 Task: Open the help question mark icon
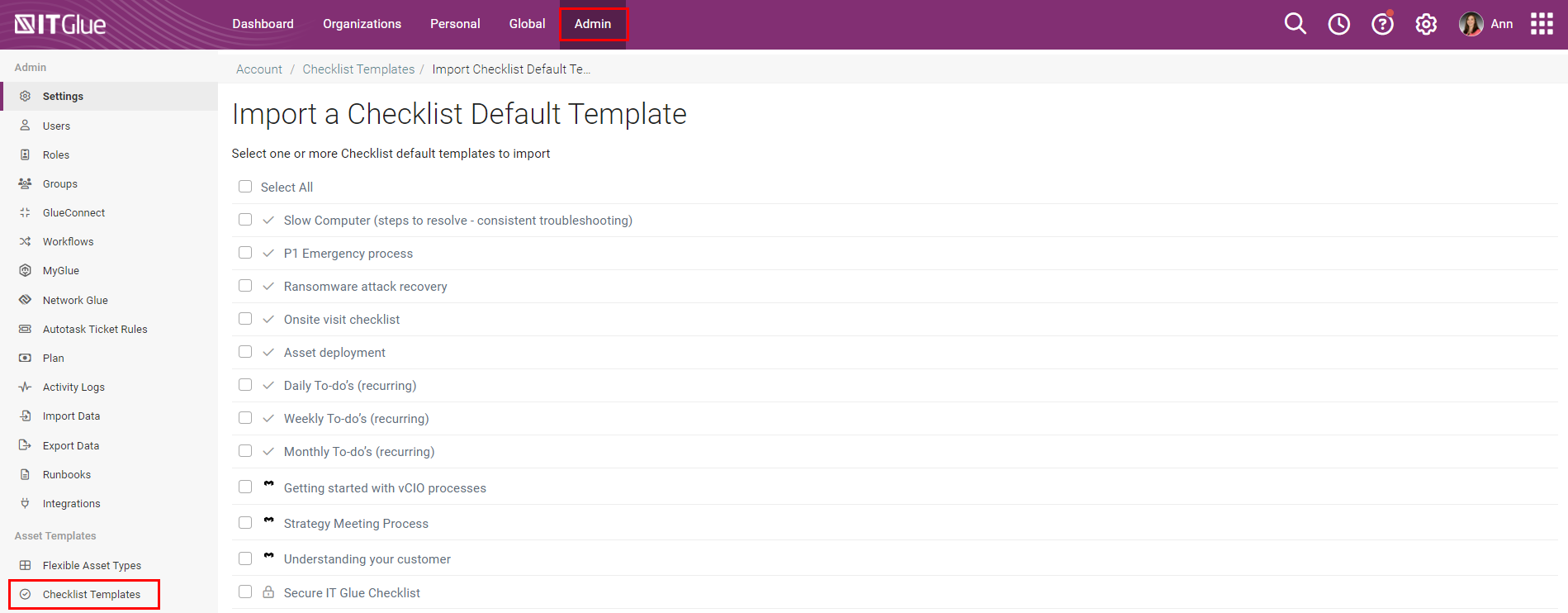pyautogui.click(x=1383, y=24)
